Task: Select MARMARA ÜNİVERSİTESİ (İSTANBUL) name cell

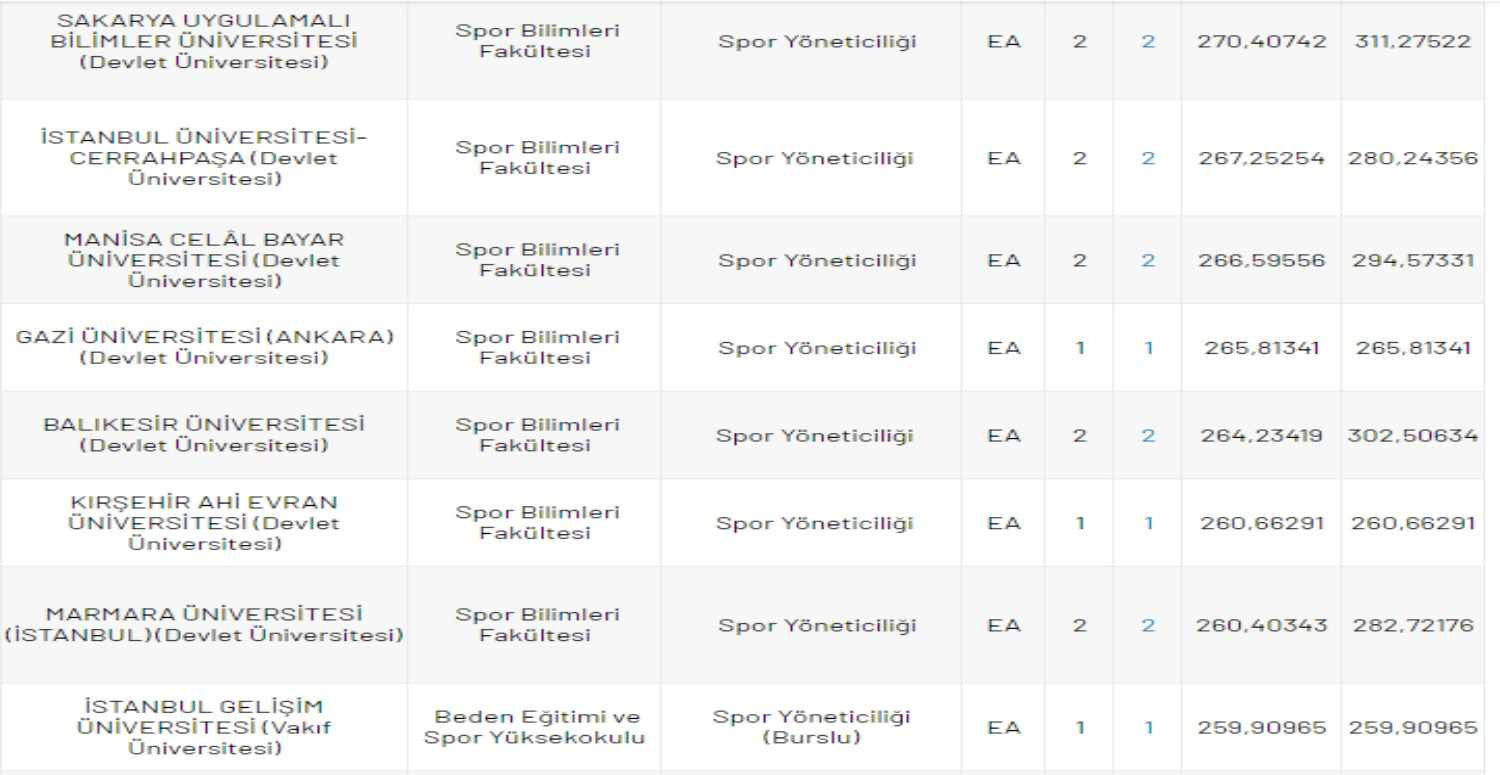Action: [x=203, y=626]
